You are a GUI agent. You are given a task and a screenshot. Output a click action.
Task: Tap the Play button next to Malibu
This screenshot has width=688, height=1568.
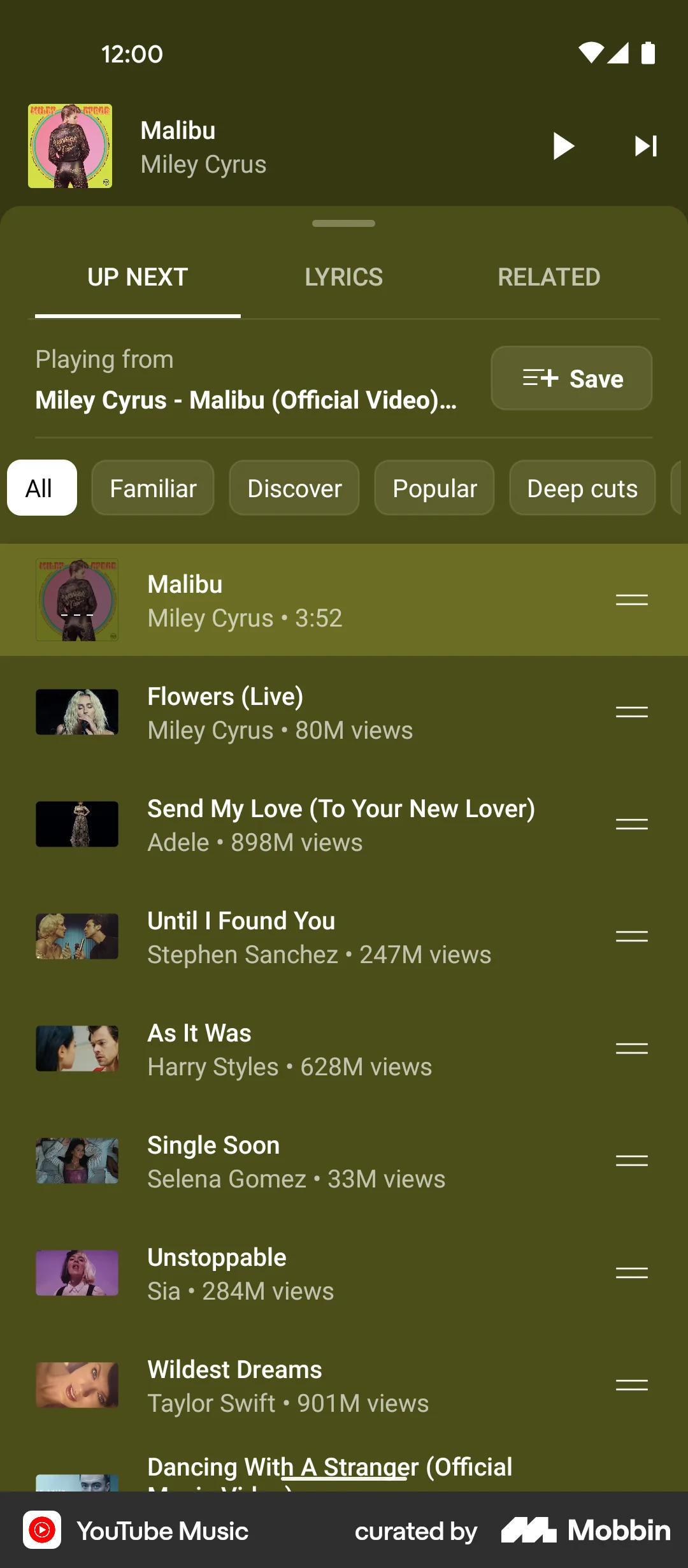(x=563, y=145)
